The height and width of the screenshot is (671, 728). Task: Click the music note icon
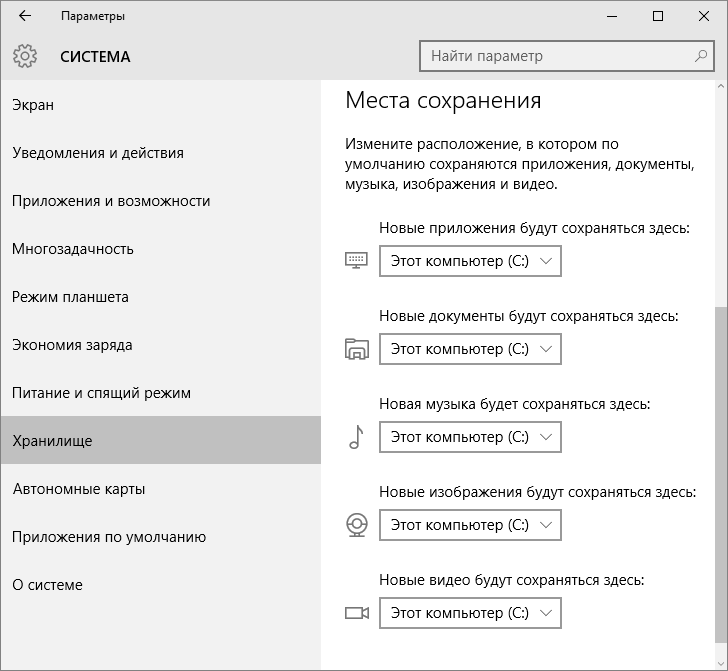pos(356,437)
